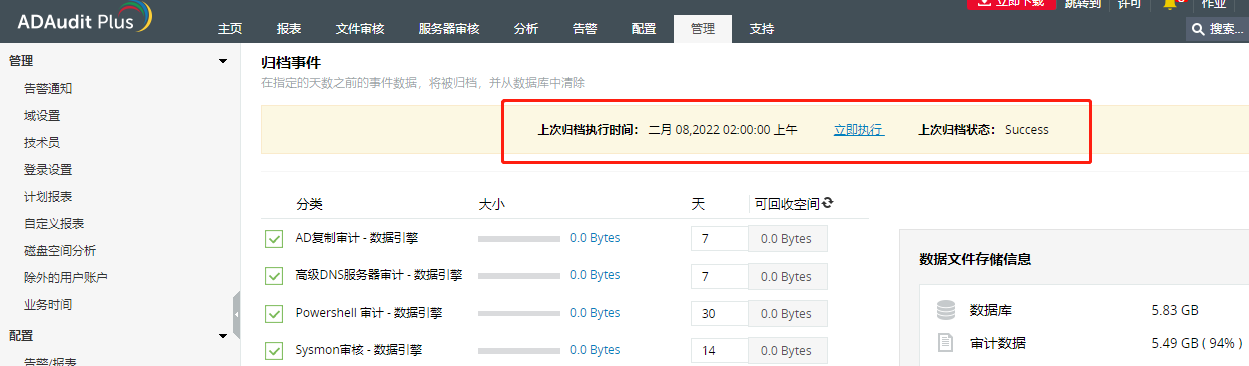Click the 搜索 search field
This screenshot has height=366, width=1249.
coord(1218,29)
